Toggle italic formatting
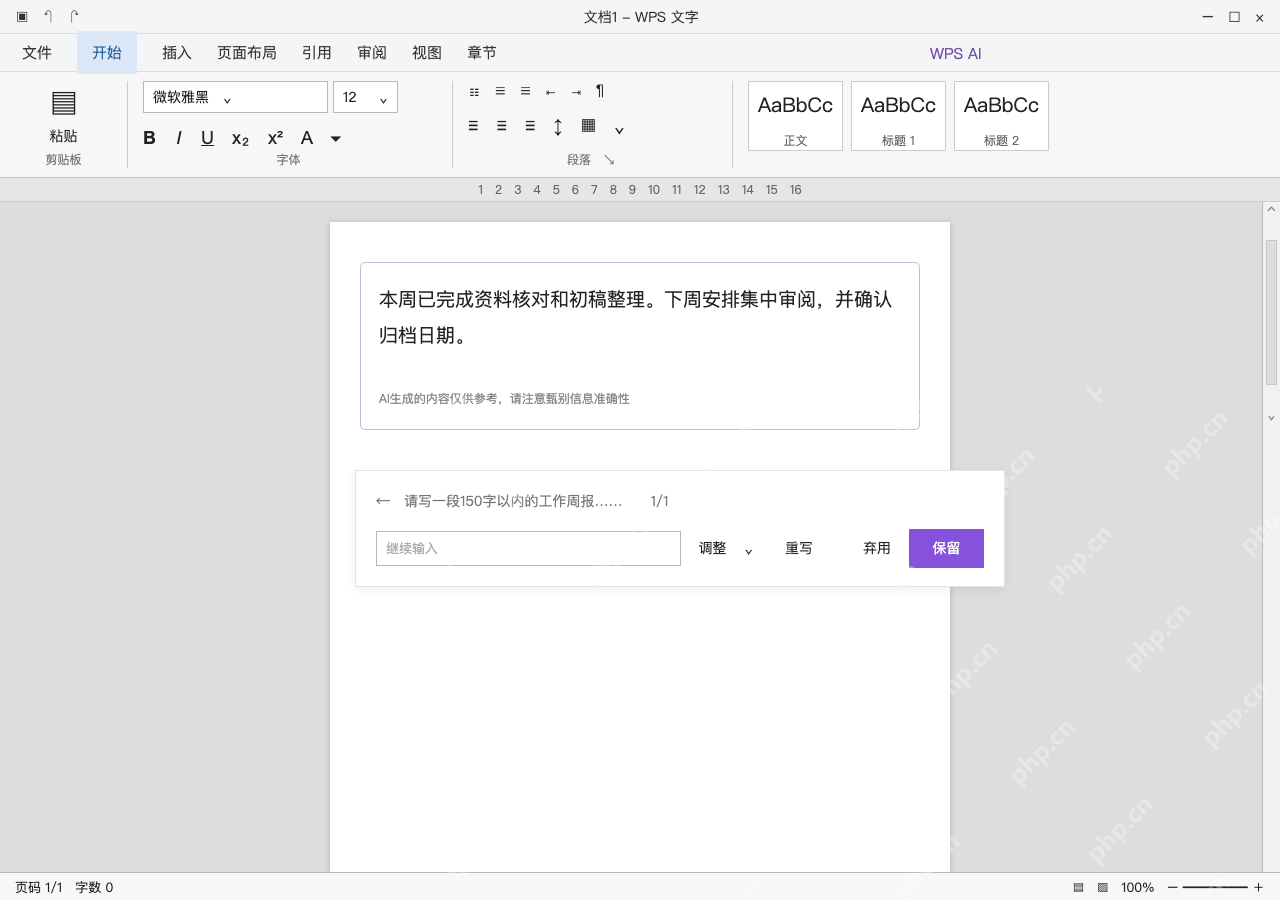This screenshot has width=1280, height=900. click(179, 138)
